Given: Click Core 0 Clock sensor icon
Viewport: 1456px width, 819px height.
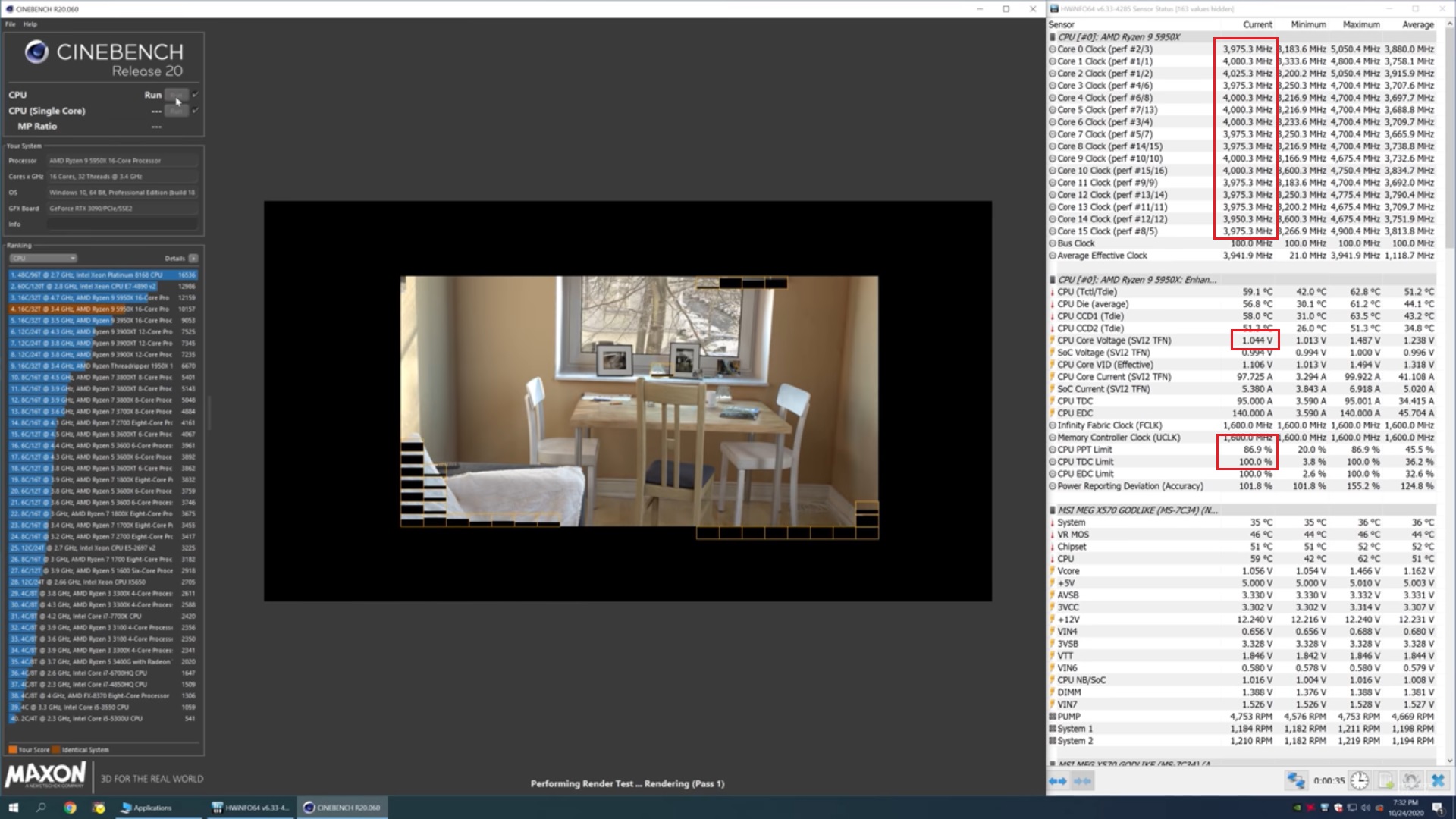Looking at the screenshot, I should (1053, 49).
